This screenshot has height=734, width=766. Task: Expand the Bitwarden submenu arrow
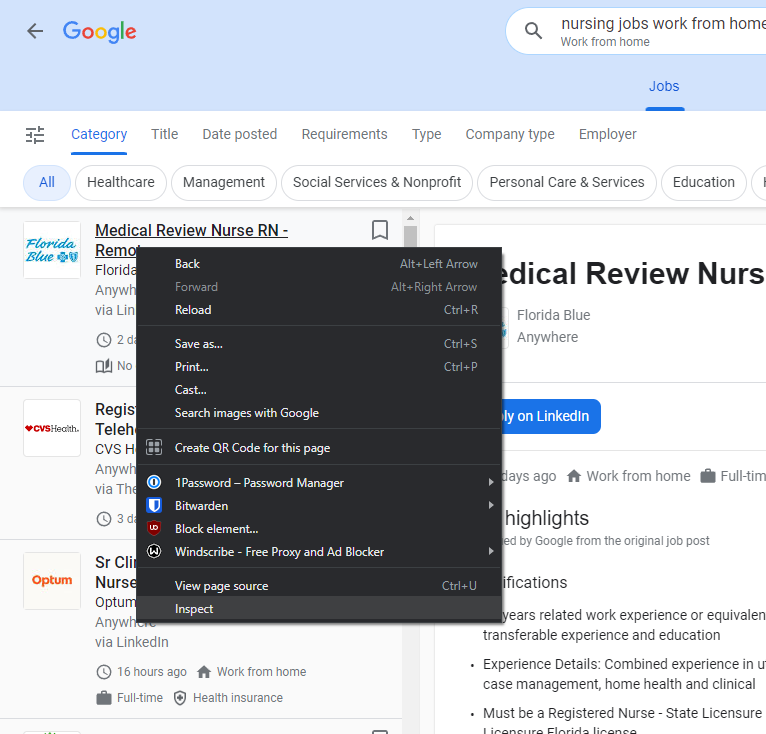click(x=491, y=505)
